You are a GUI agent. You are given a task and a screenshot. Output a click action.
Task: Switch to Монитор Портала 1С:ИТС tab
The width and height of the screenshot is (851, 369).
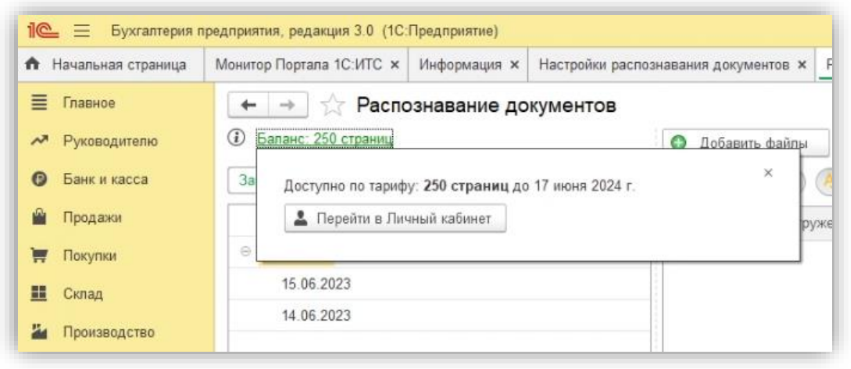[x=299, y=65]
